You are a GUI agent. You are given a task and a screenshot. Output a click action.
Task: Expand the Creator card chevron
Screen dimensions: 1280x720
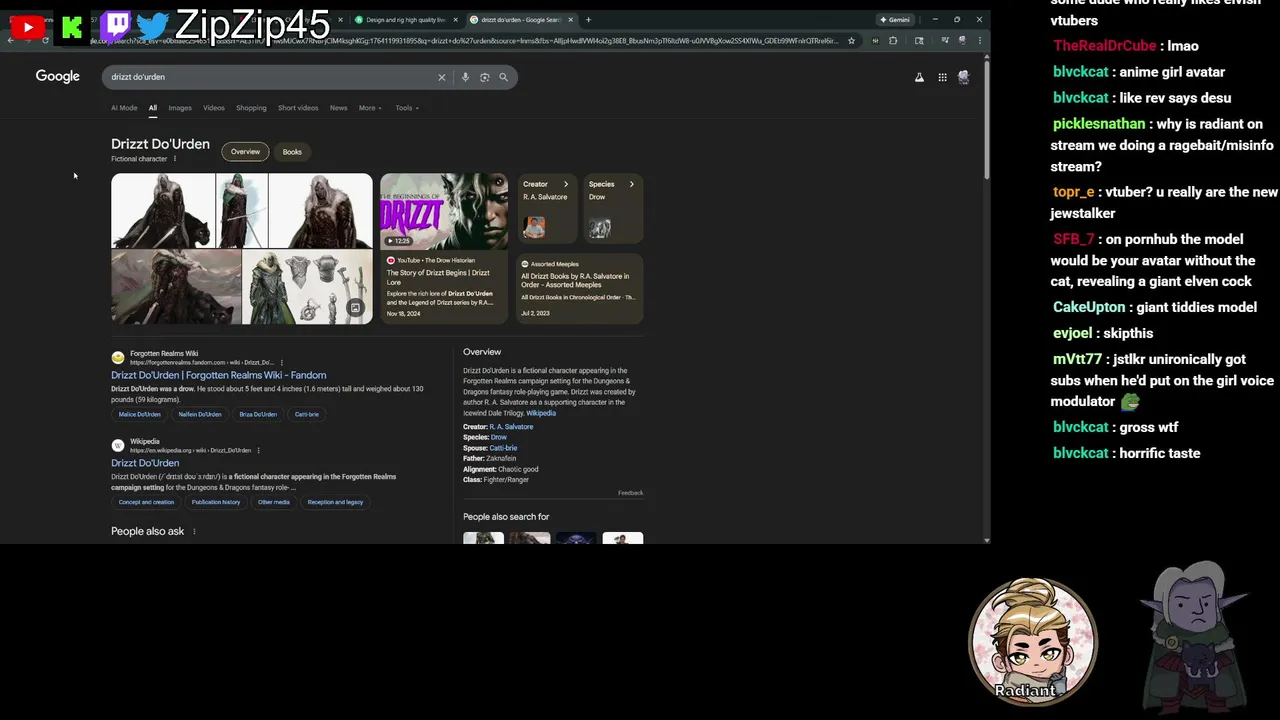pos(566,184)
